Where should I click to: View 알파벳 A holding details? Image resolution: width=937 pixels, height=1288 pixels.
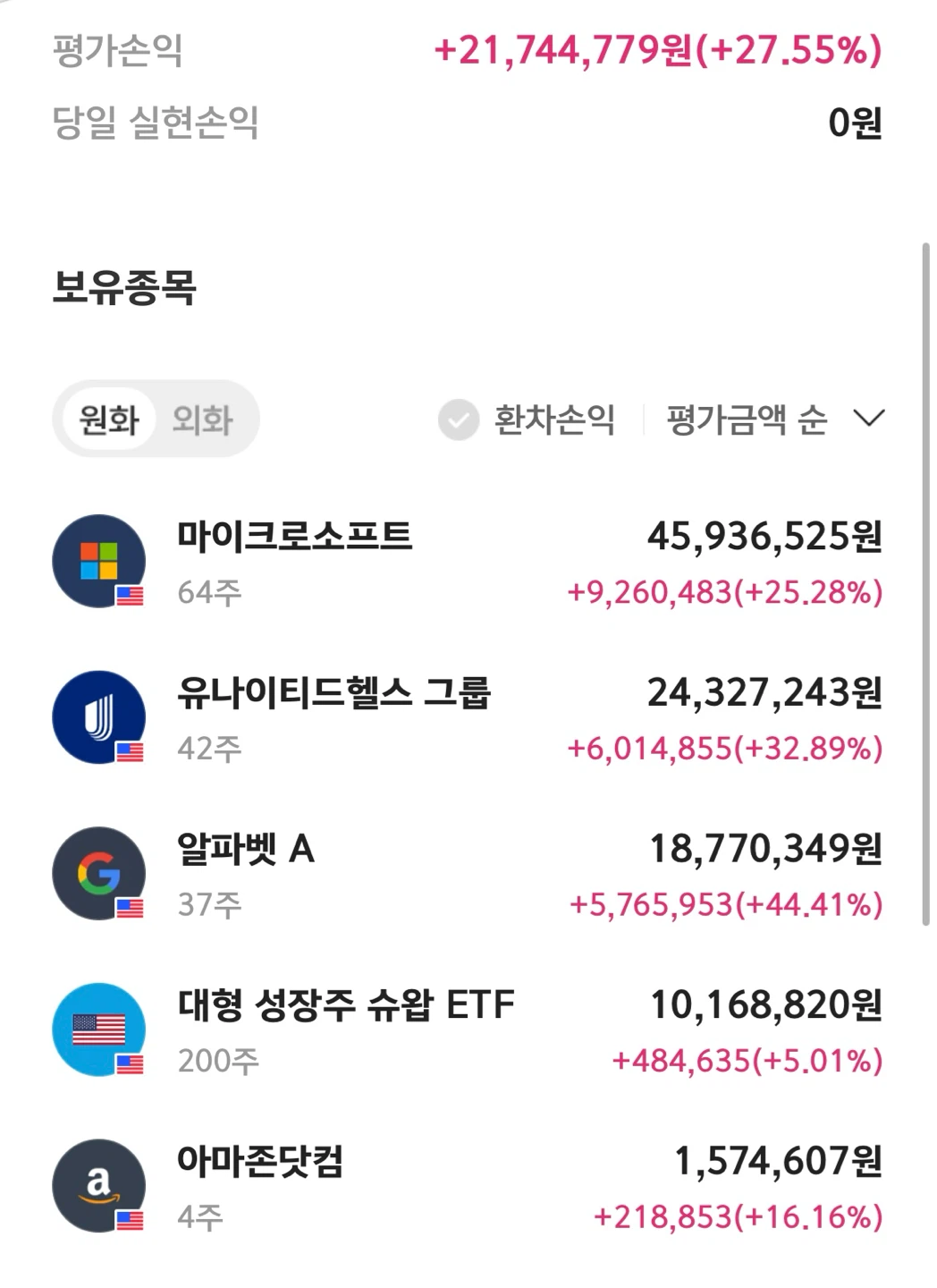coord(468,874)
